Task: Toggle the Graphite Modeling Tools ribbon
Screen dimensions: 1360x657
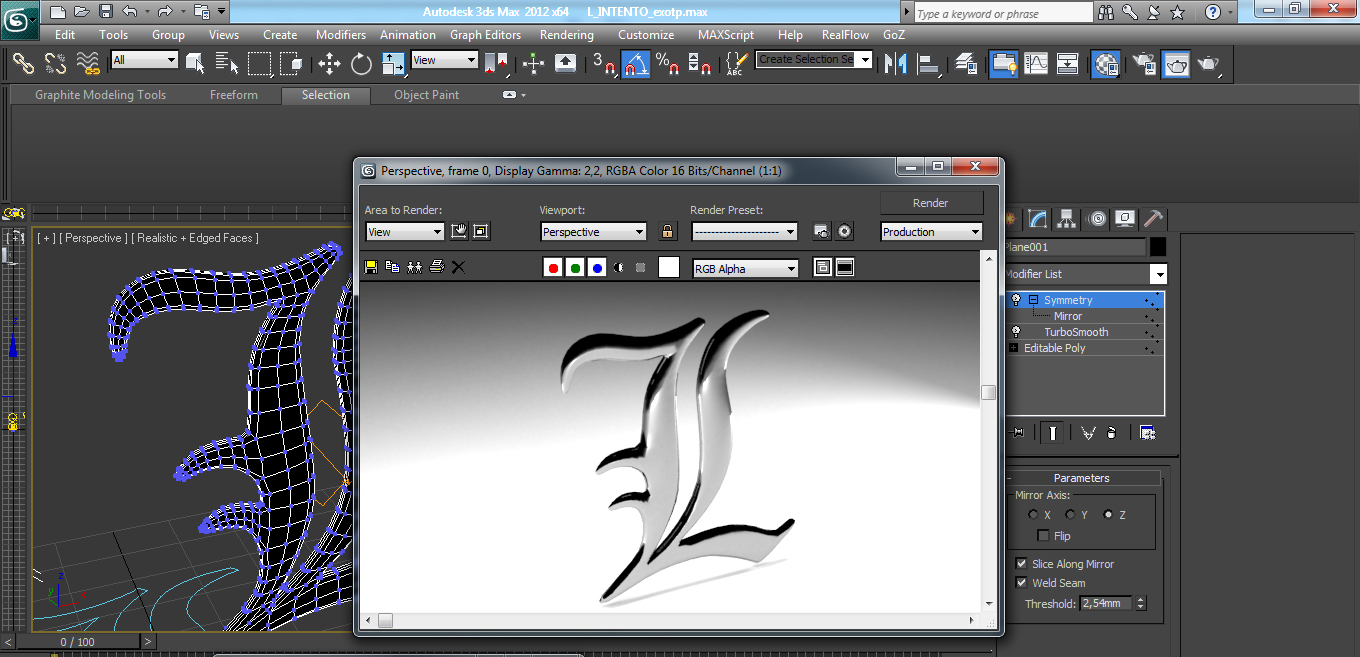Action: click(1004, 63)
